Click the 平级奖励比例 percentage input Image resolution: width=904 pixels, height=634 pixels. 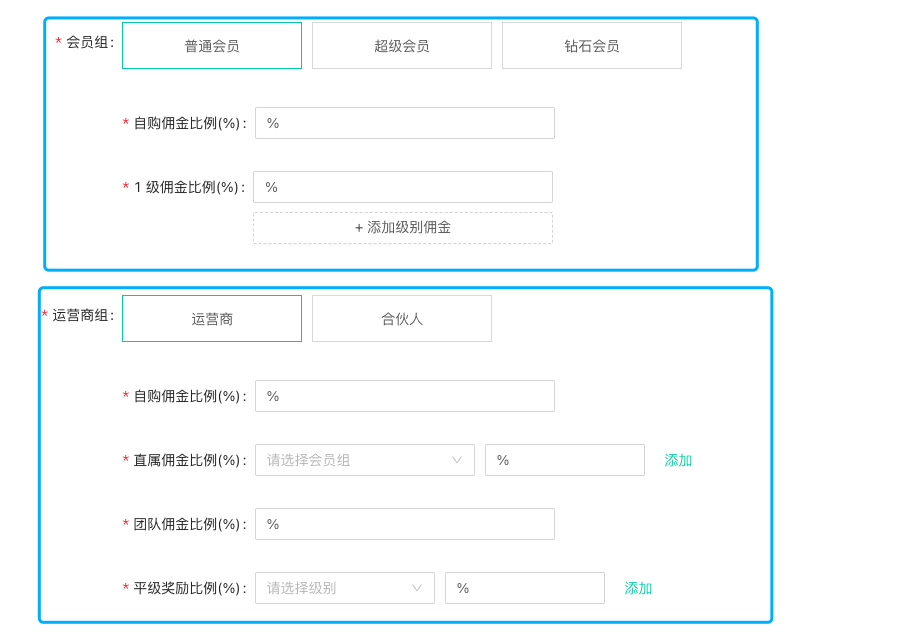pos(525,588)
